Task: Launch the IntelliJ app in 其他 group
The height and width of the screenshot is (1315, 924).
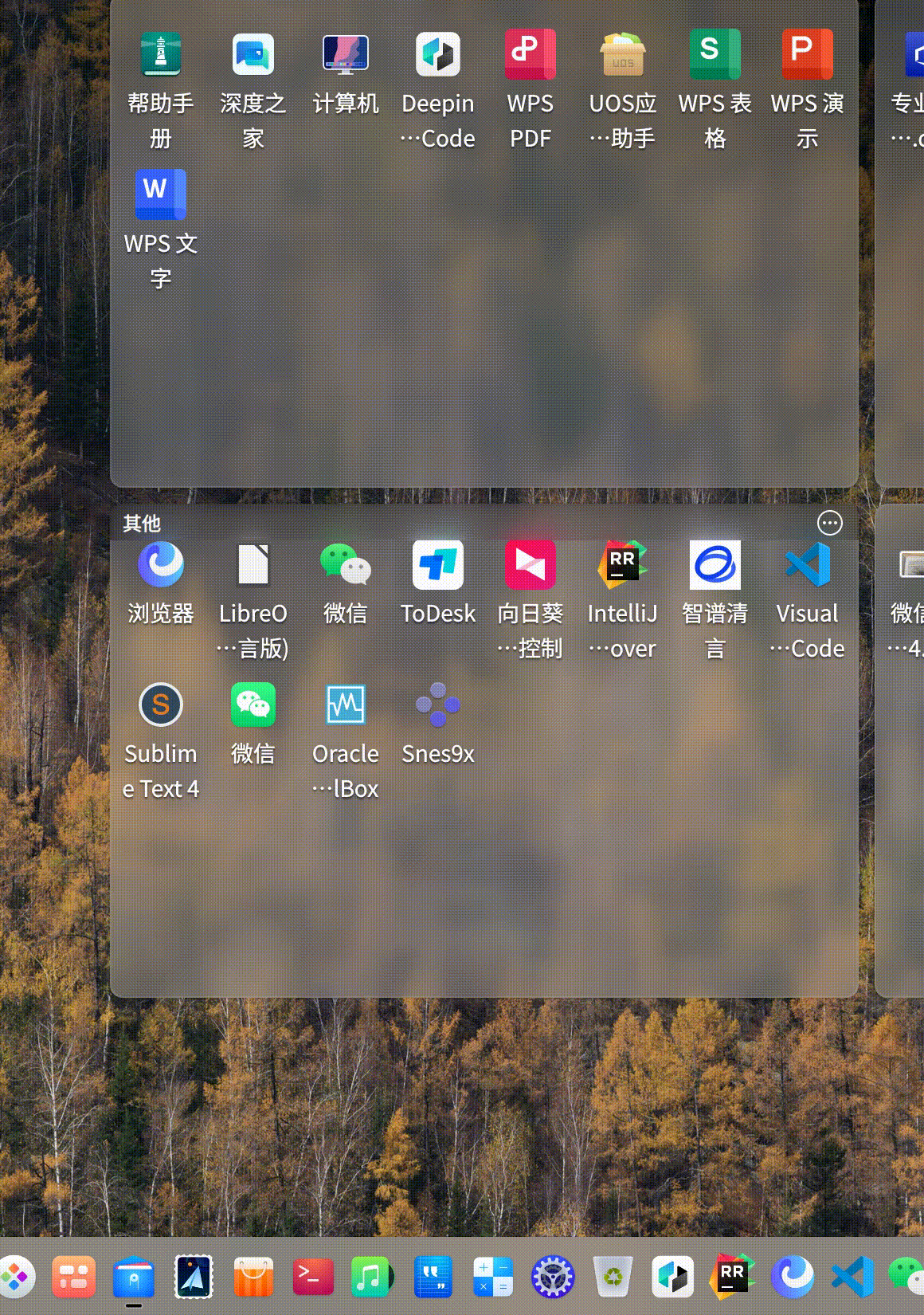Action: (623, 564)
